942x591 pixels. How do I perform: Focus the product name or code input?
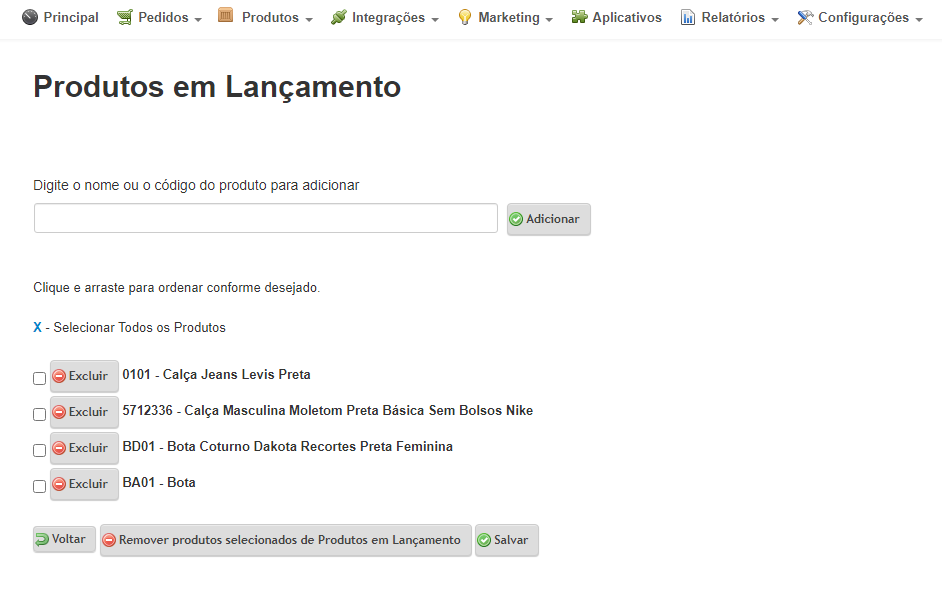(x=266, y=218)
